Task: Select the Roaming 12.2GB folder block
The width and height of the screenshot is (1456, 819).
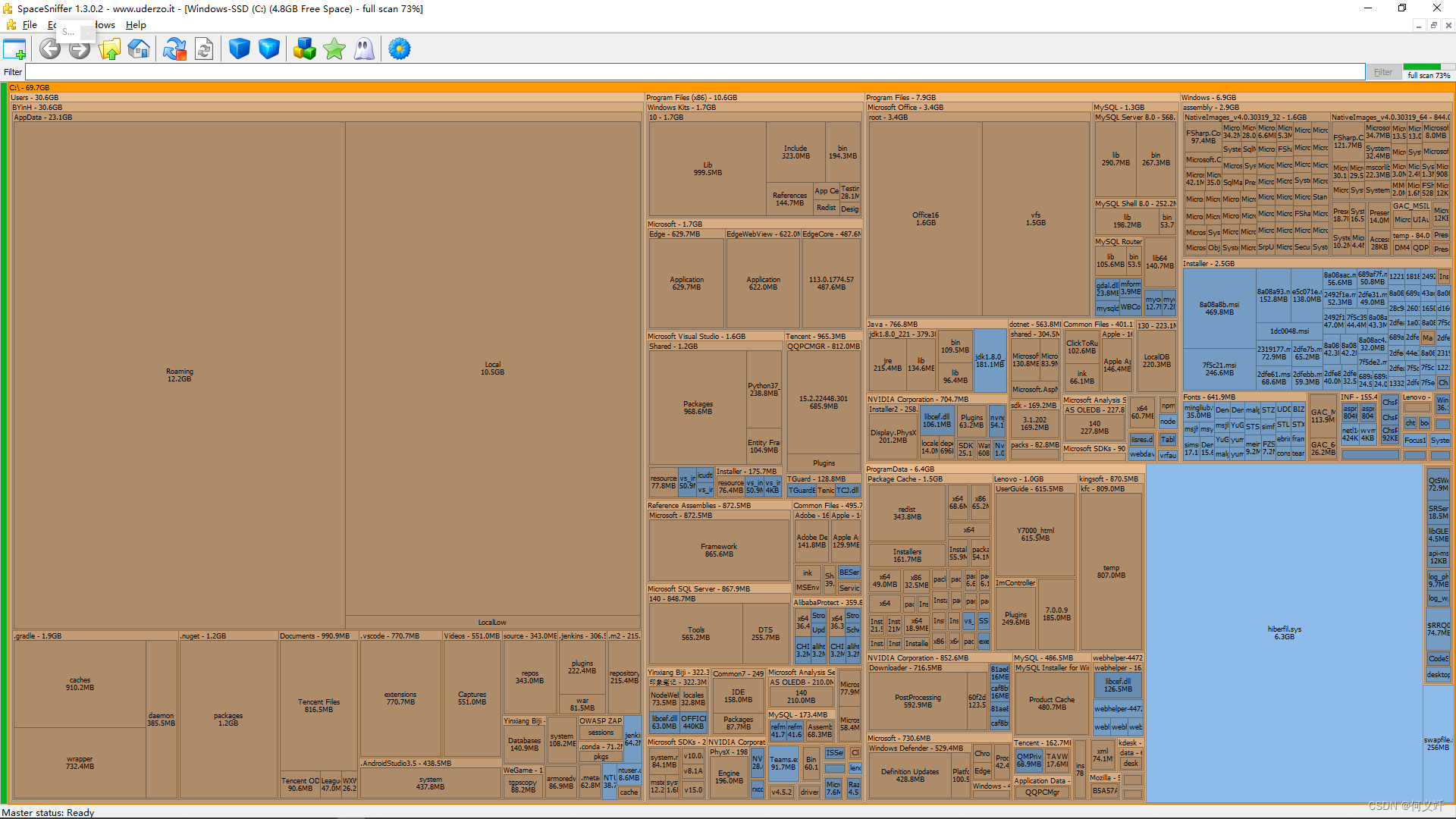Action: click(179, 375)
